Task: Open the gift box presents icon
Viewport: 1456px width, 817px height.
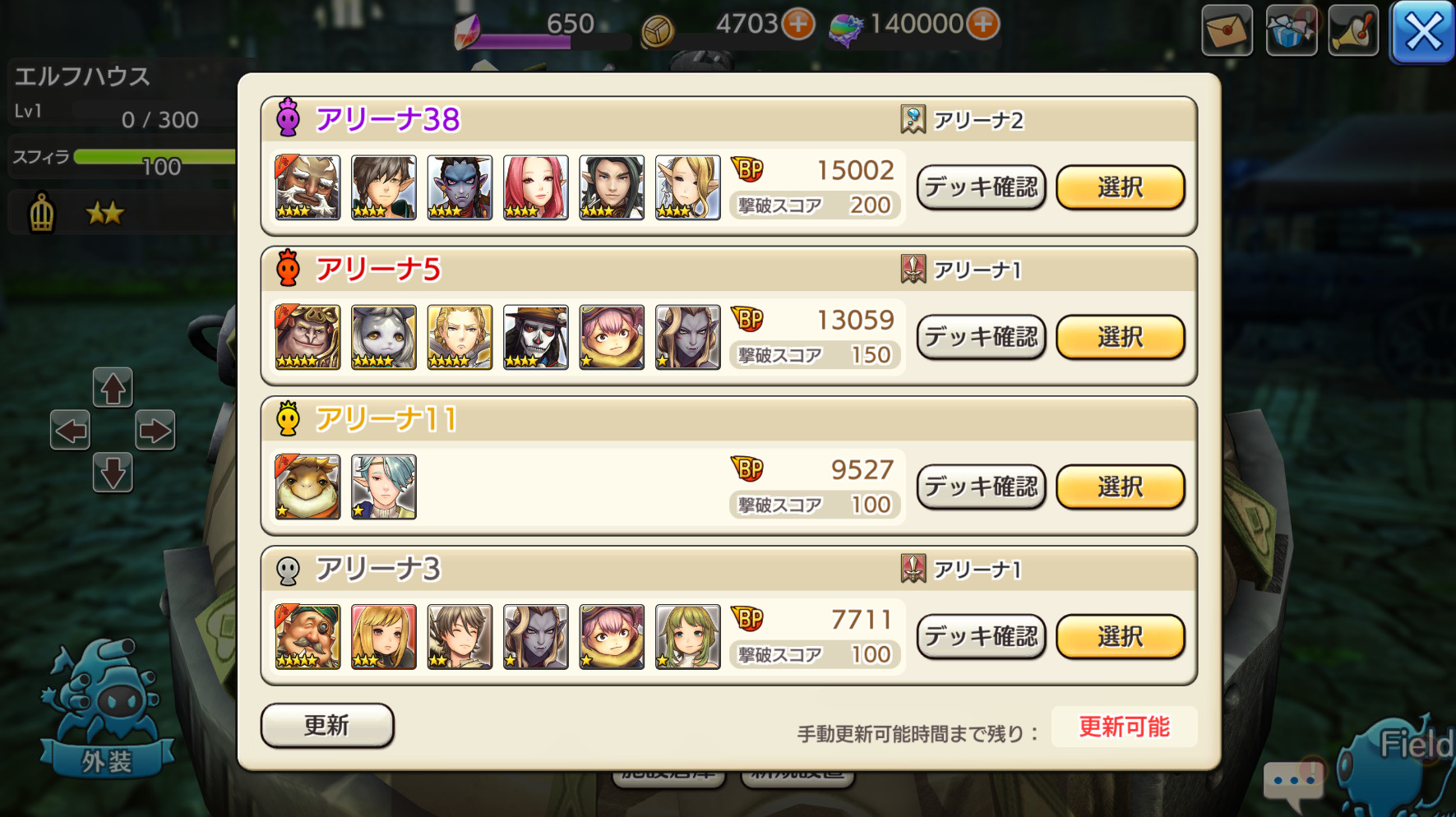Action: [1292, 30]
